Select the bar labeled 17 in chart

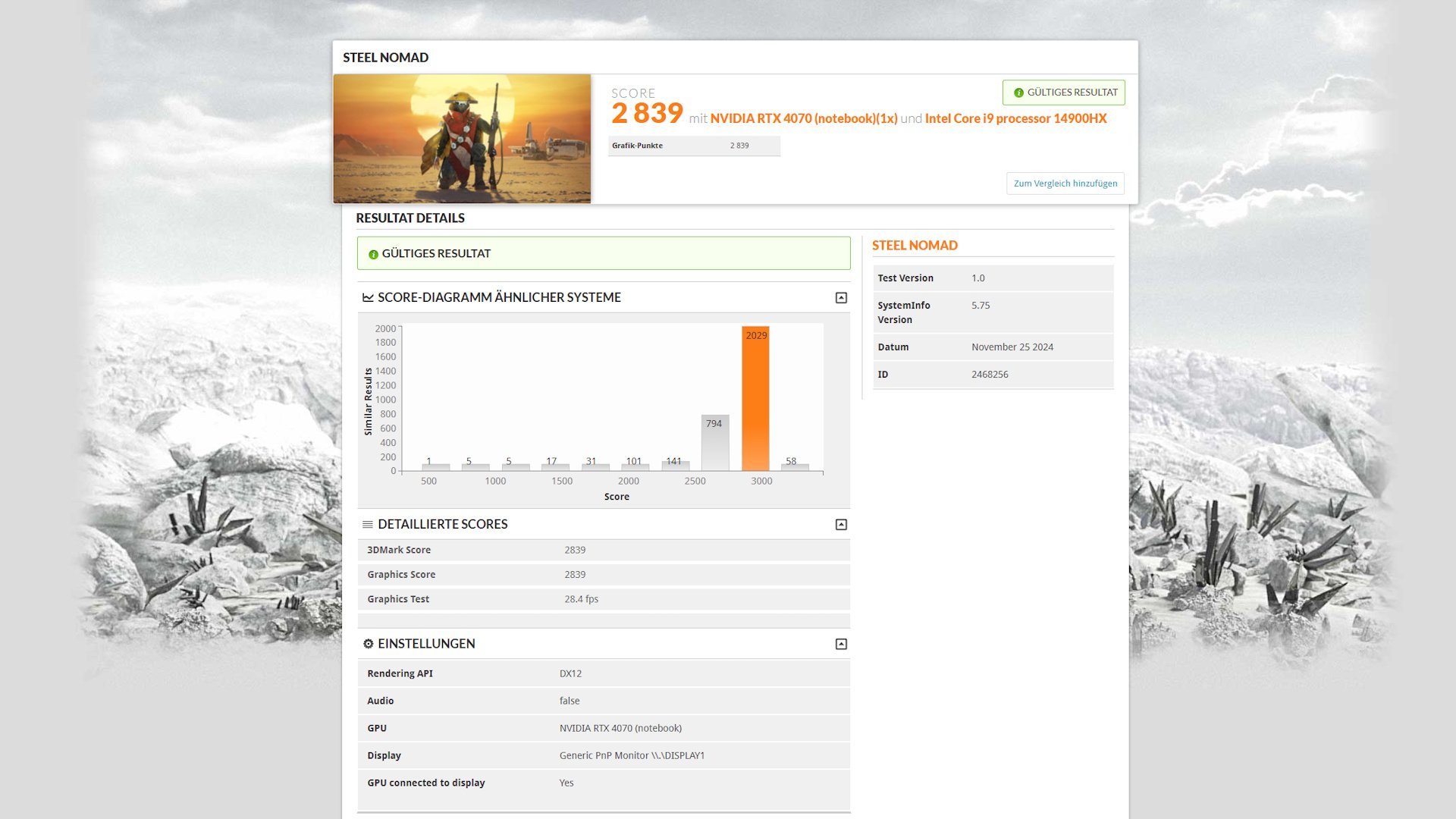tap(555, 467)
